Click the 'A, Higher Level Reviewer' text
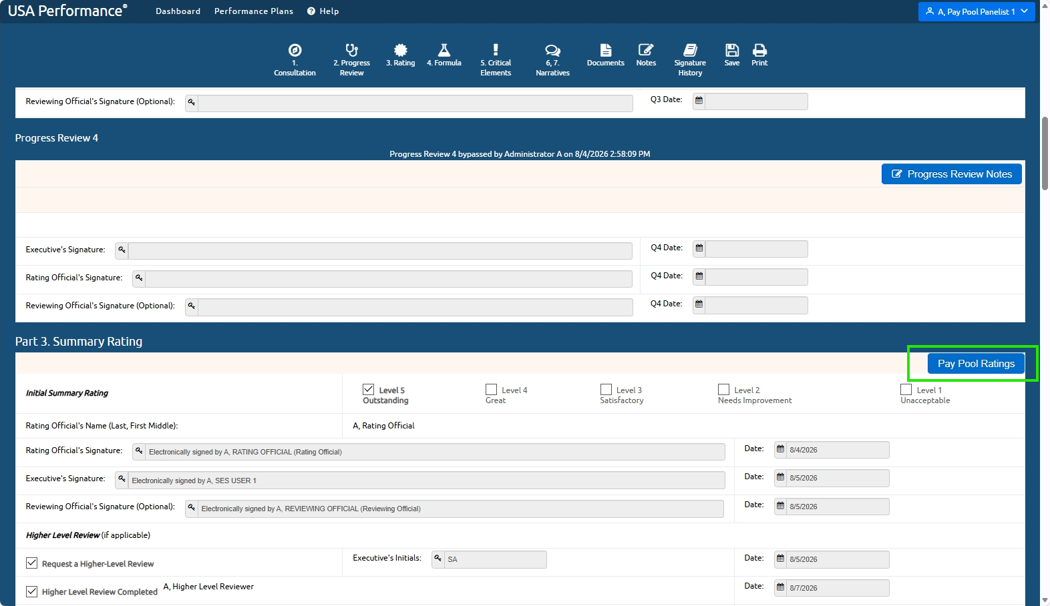 click(x=208, y=587)
